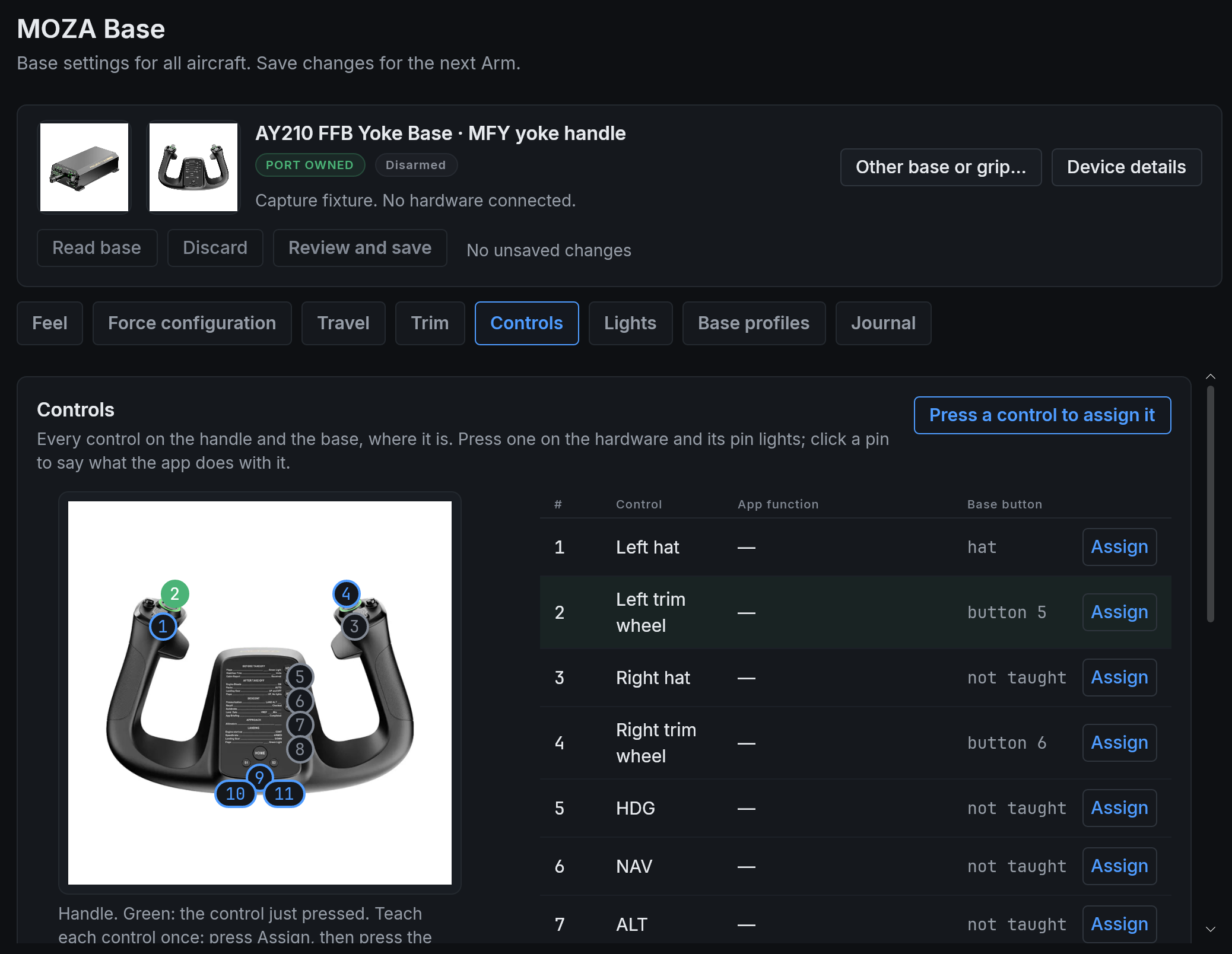Image resolution: width=1232 pixels, height=954 pixels.
Task: Select pin 10 at the yoke bottom
Action: [235, 794]
